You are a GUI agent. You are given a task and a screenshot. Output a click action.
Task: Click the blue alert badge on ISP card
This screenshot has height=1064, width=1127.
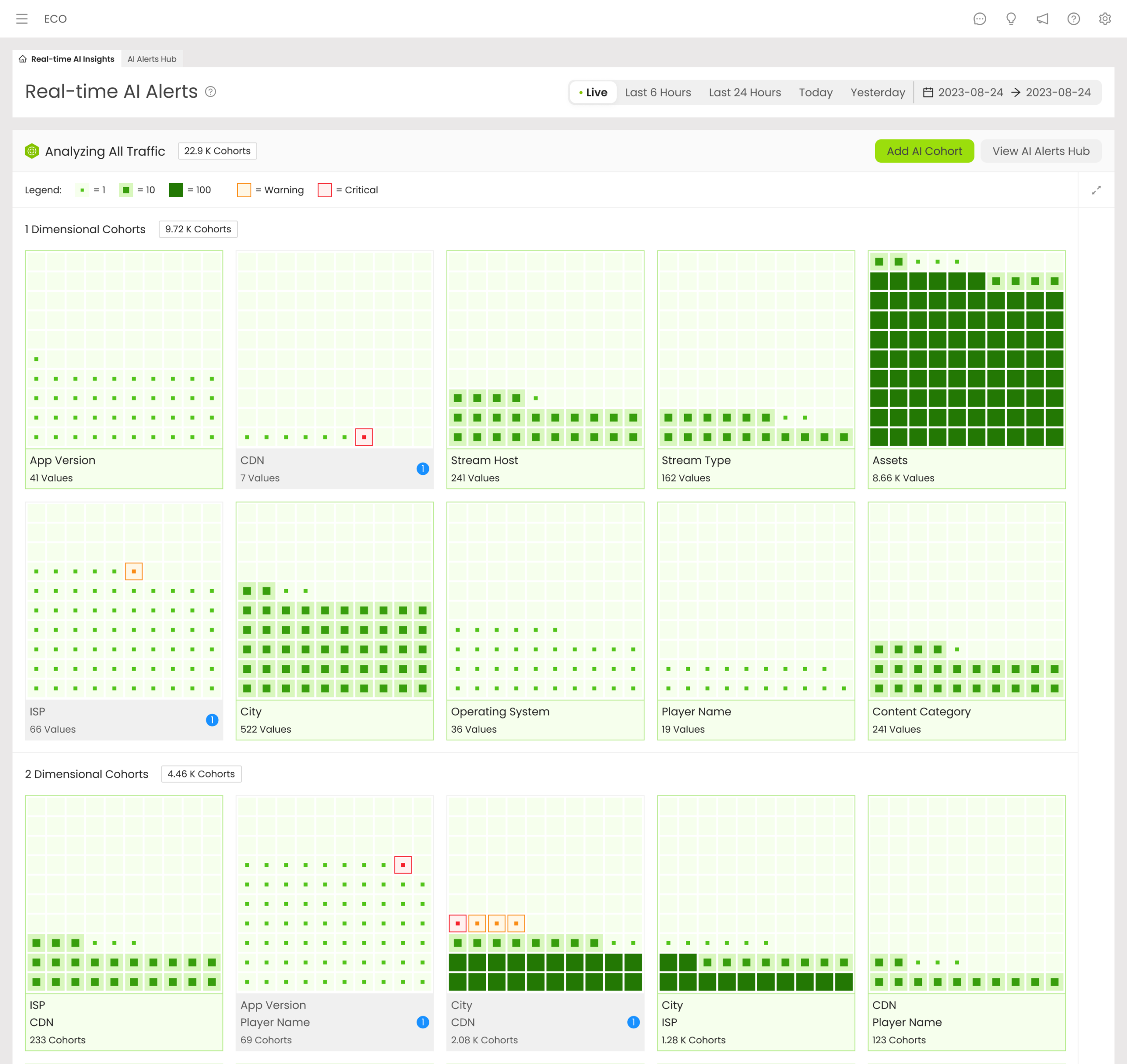212,720
